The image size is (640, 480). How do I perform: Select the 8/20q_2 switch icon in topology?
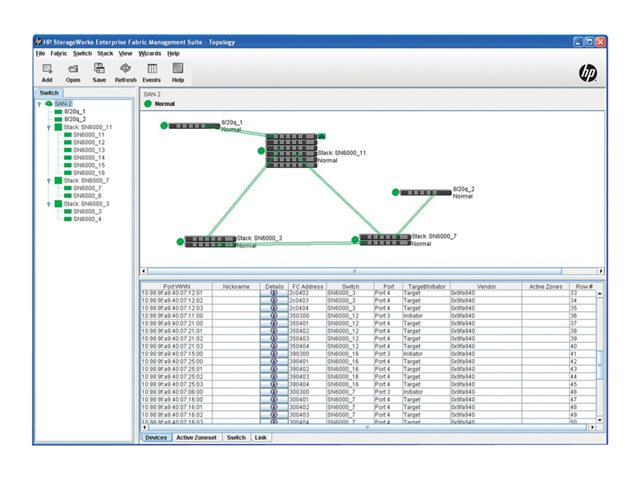click(x=425, y=191)
